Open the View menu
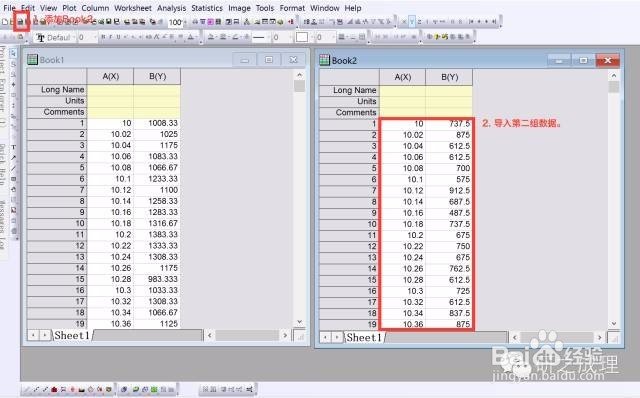The image size is (640, 398). (x=49, y=8)
